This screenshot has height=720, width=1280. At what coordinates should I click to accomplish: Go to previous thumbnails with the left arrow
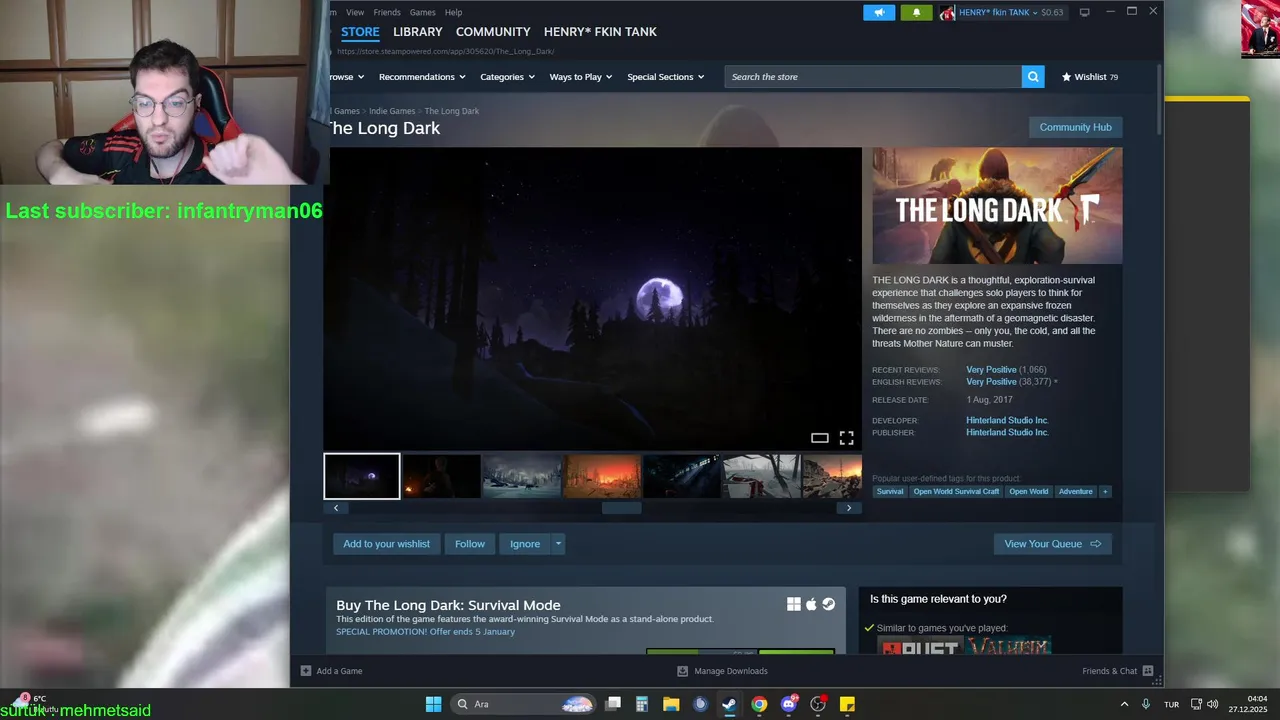coord(336,508)
